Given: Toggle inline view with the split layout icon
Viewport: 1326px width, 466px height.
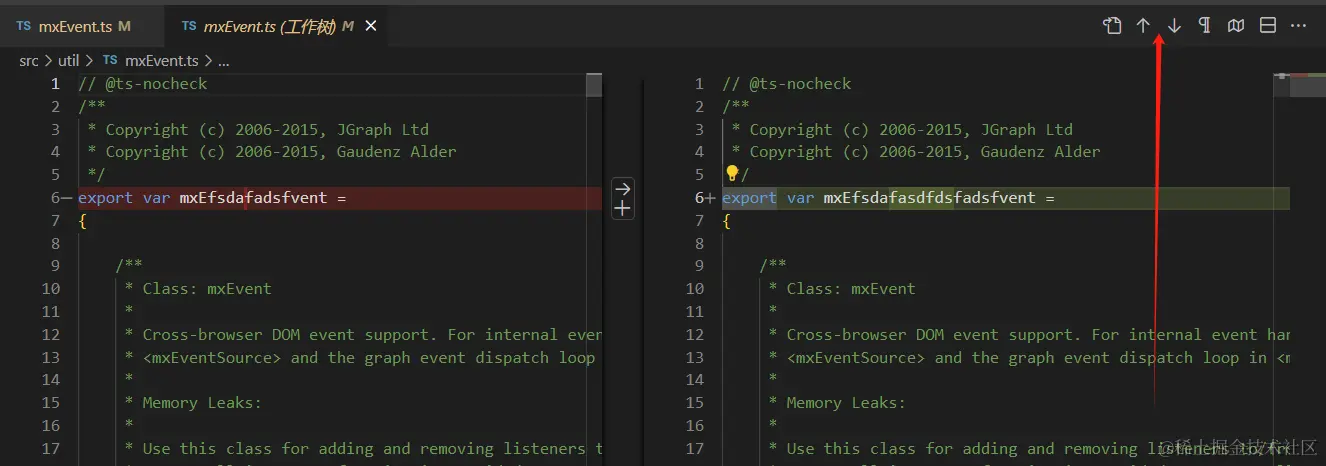Looking at the screenshot, I should click(1268, 26).
